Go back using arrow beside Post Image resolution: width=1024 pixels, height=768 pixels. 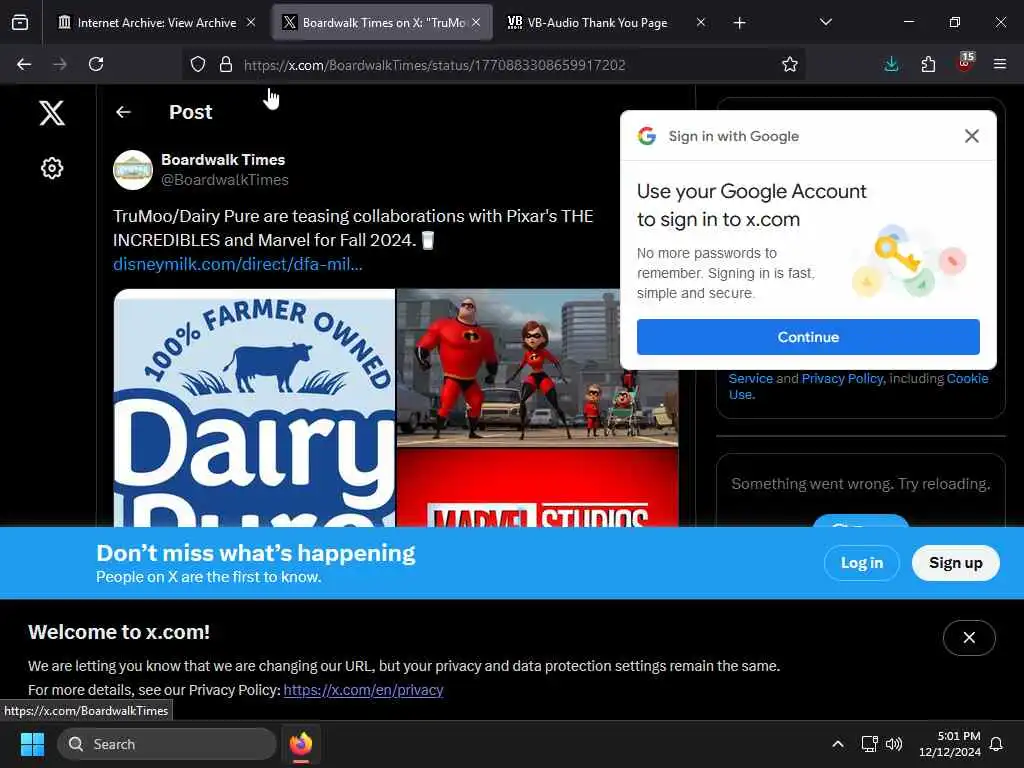(x=123, y=112)
